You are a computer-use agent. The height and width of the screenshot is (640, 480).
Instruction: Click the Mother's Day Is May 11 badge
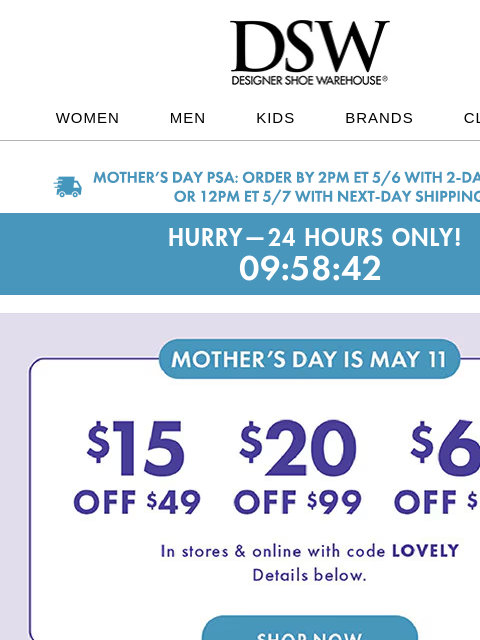(x=309, y=359)
